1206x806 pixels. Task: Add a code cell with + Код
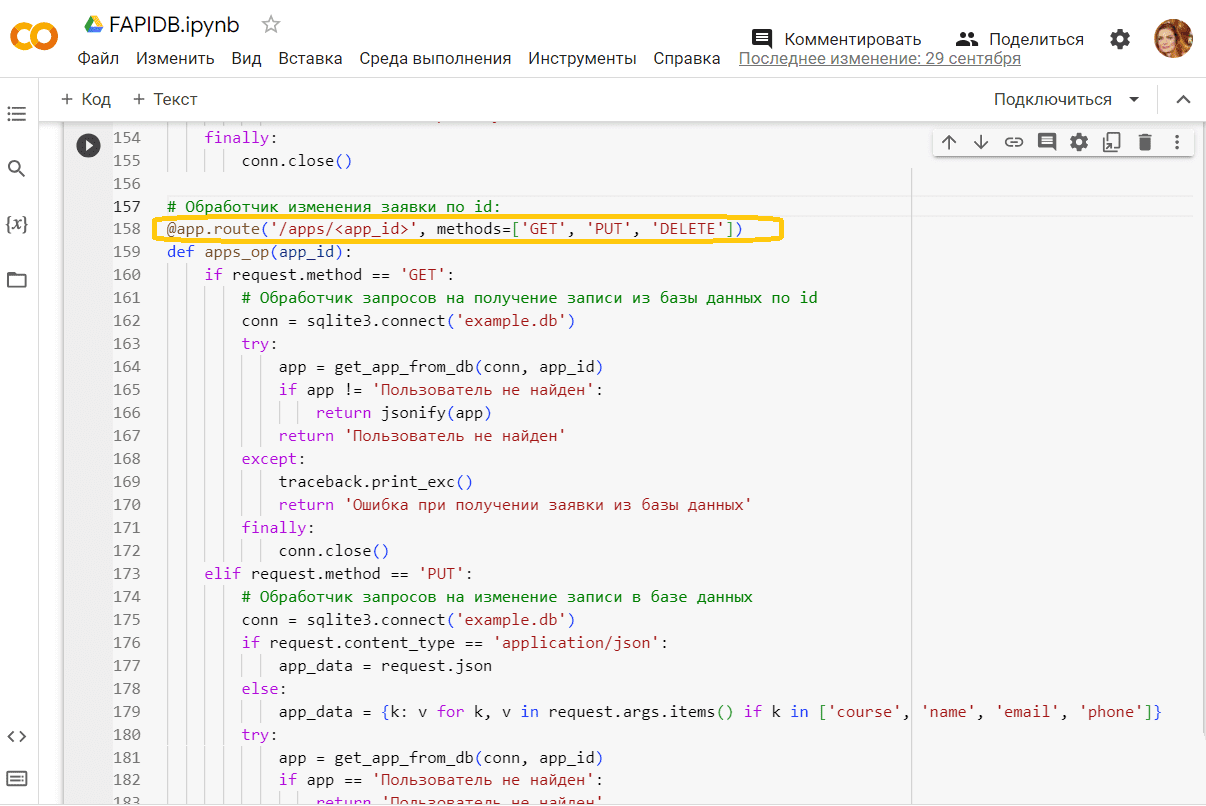(x=86, y=99)
